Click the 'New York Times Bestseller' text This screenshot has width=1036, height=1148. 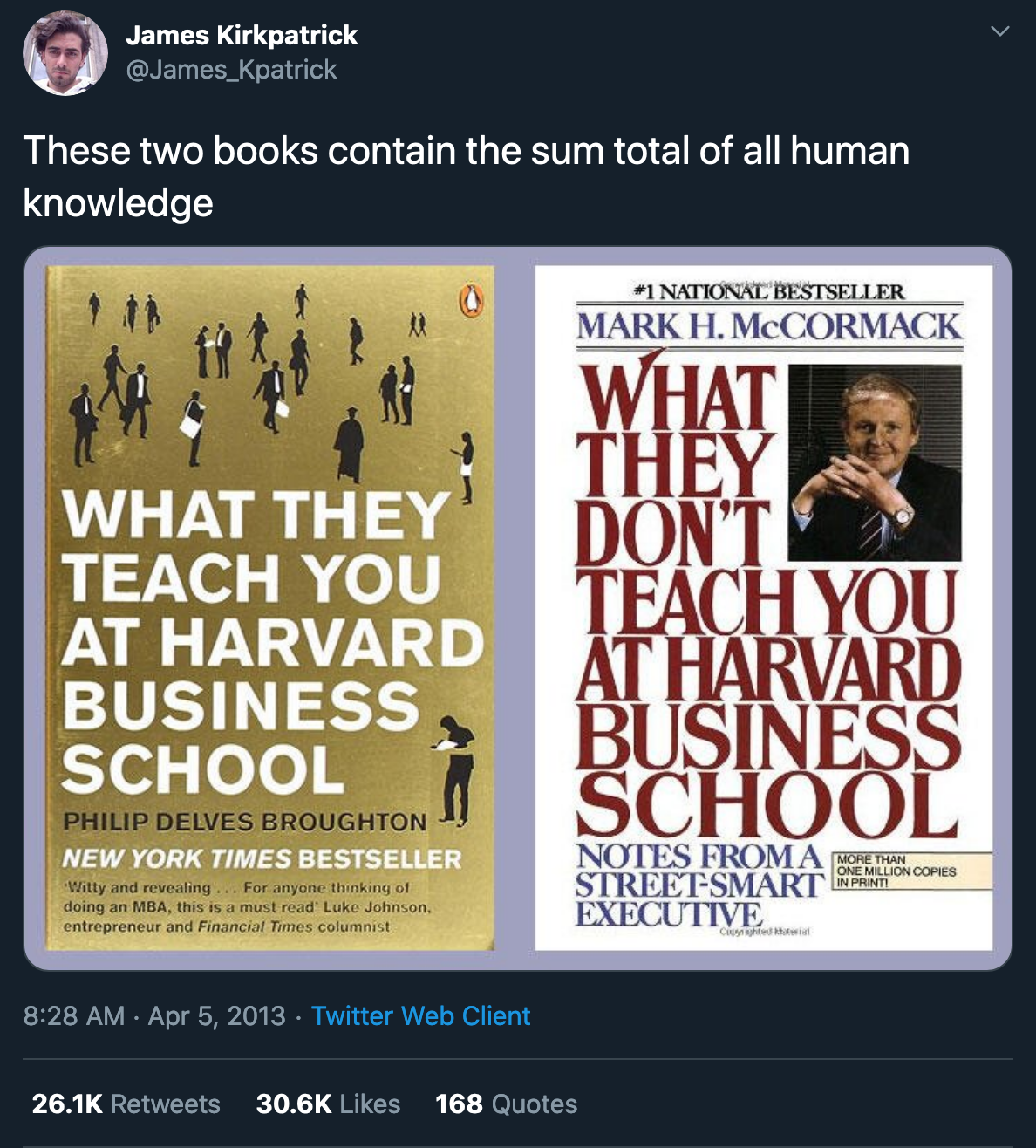[262, 859]
